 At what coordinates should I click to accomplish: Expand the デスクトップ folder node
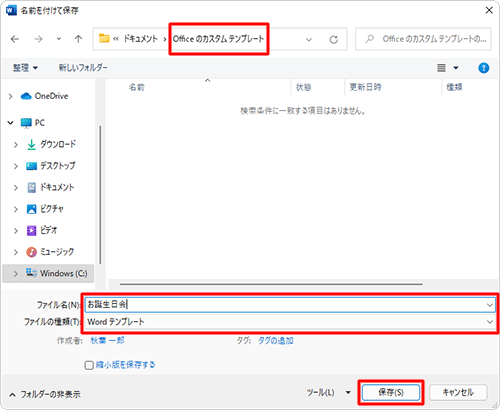click(16, 166)
